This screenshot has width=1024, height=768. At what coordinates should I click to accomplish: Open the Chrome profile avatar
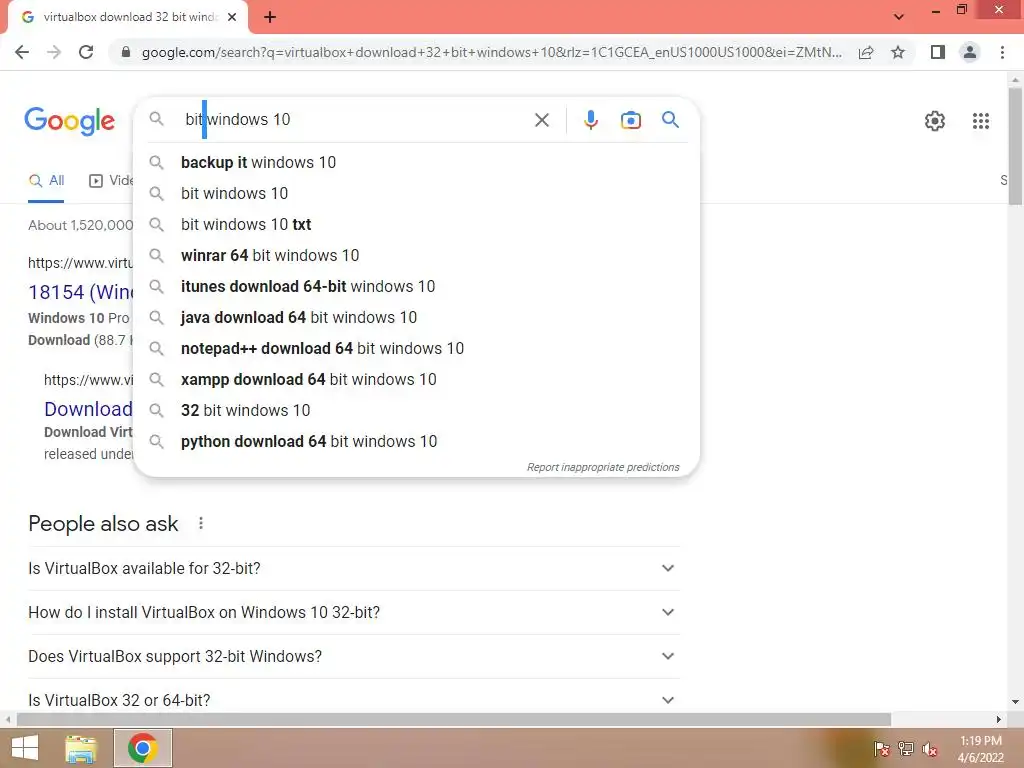pyautogui.click(x=970, y=52)
